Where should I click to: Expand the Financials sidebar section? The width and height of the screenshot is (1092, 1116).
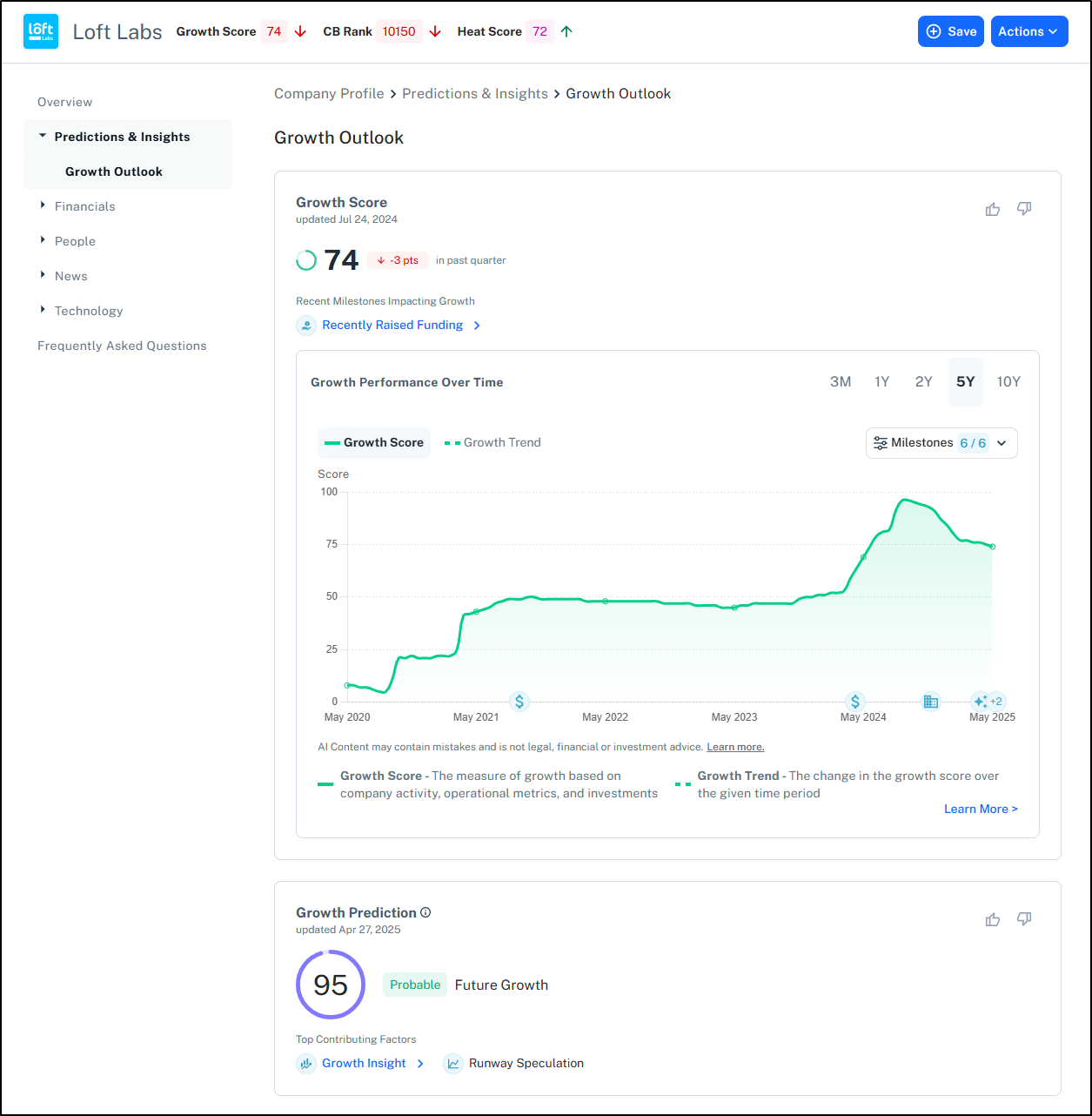point(43,206)
